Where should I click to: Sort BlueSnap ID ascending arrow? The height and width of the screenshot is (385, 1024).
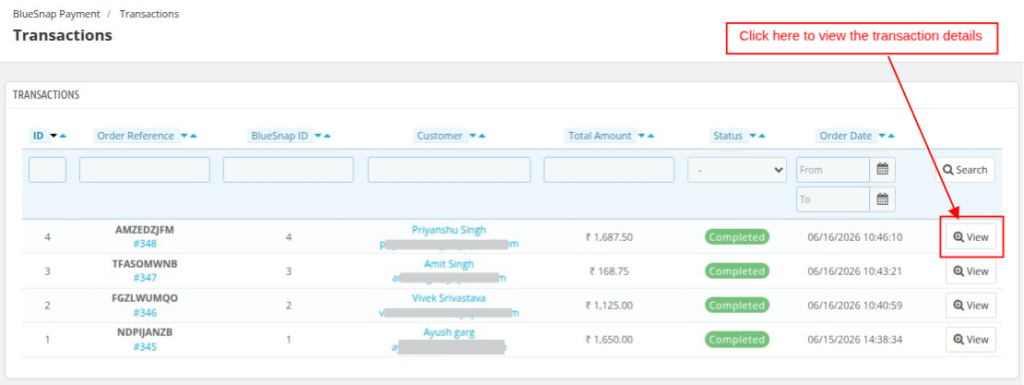coord(327,136)
